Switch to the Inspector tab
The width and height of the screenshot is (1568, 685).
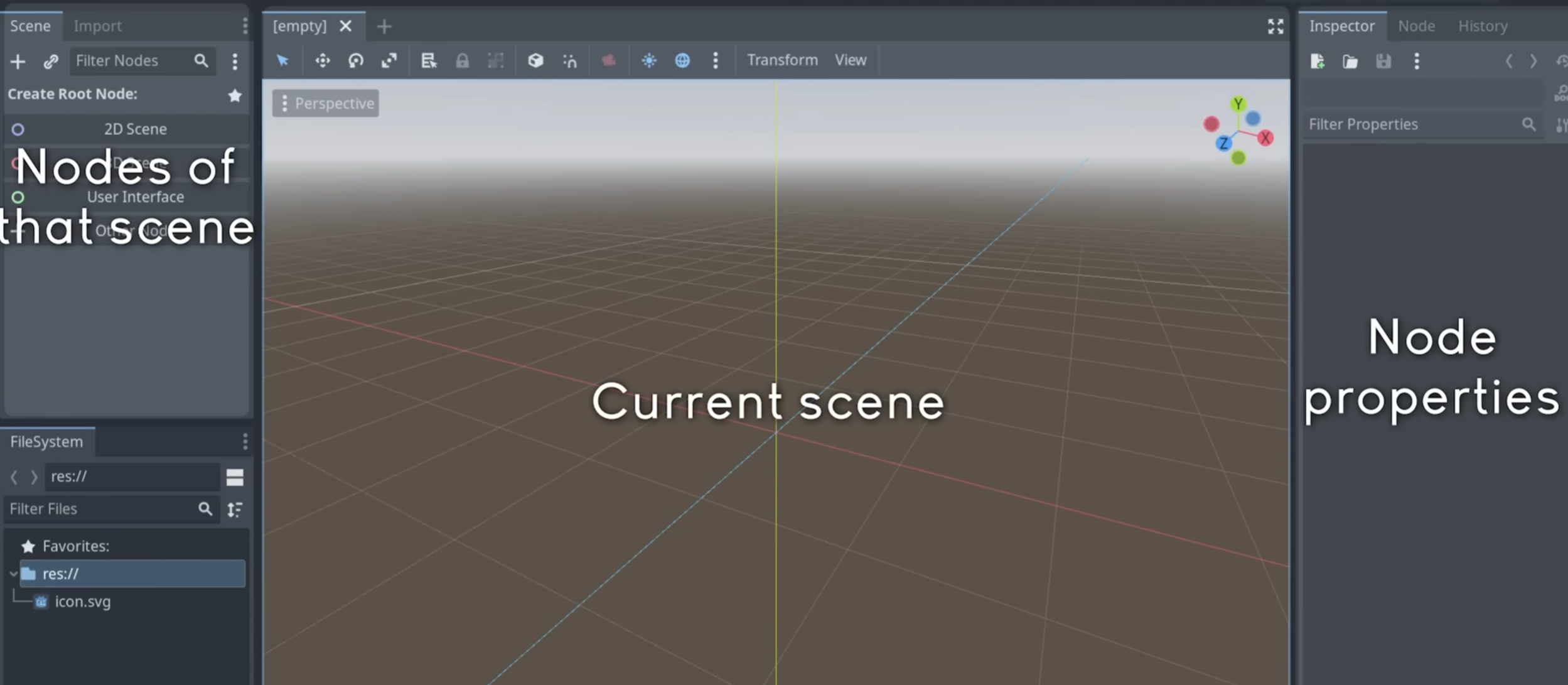1341,26
